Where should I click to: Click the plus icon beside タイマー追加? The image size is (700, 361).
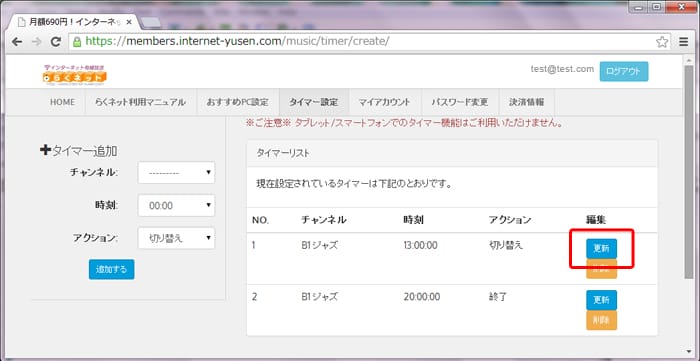click(x=45, y=150)
